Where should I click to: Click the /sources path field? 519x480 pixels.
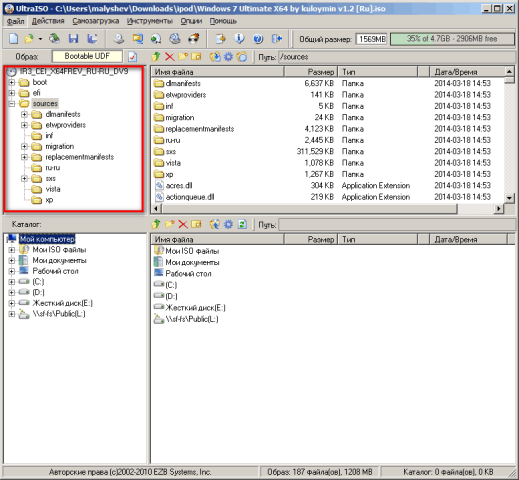pyautogui.click(x=397, y=57)
